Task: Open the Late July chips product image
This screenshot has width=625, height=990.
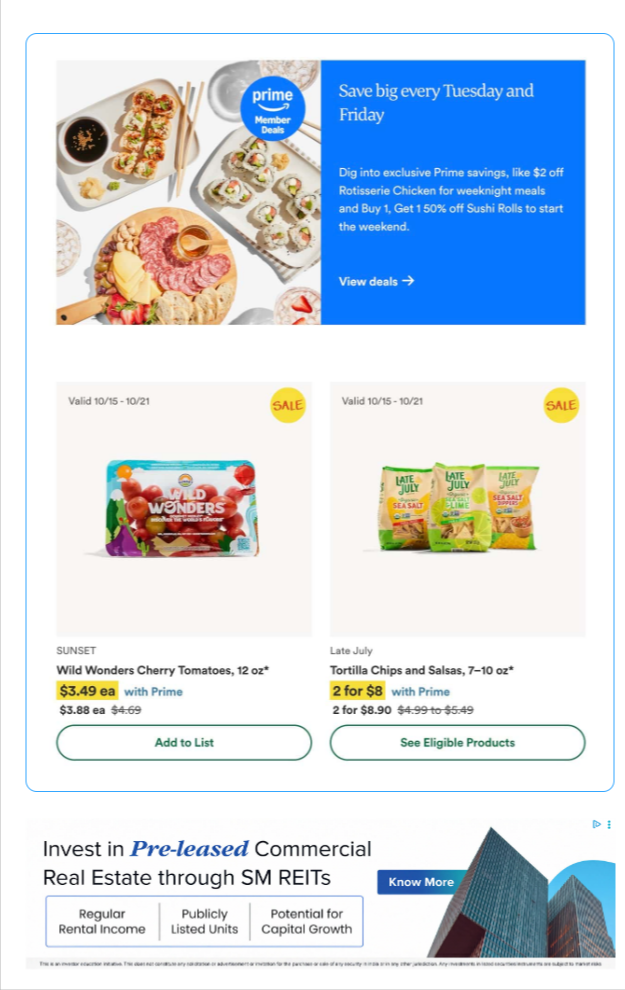Action: pyautogui.click(x=458, y=509)
